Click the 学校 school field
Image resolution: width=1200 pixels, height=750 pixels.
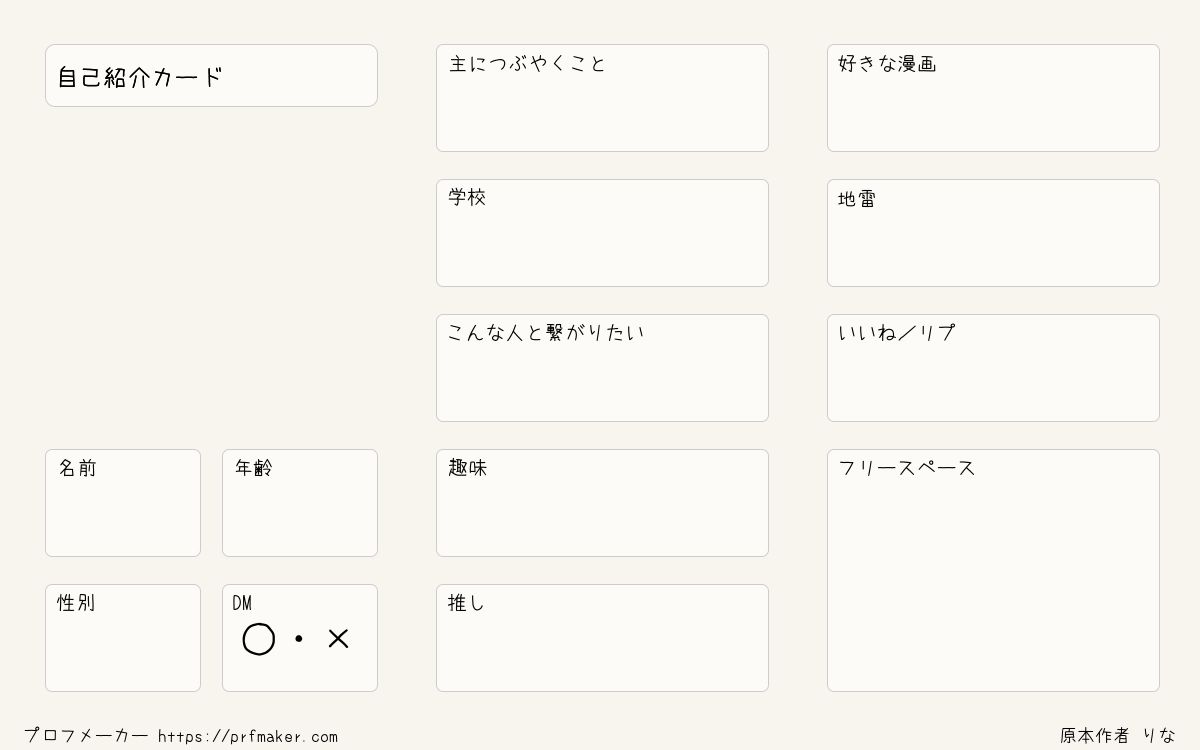pos(602,233)
